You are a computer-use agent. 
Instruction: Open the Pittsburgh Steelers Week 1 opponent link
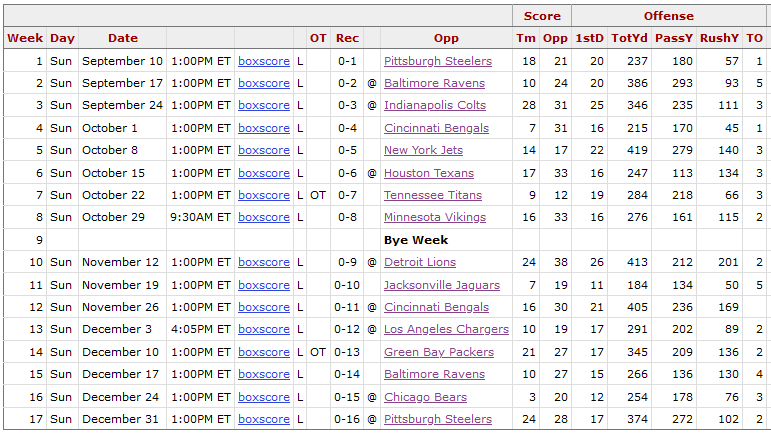[x=438, y=61]
